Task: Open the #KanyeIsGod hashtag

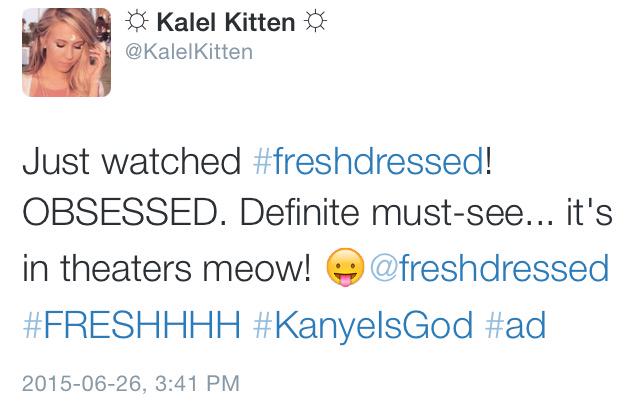Action: point(363,325)
